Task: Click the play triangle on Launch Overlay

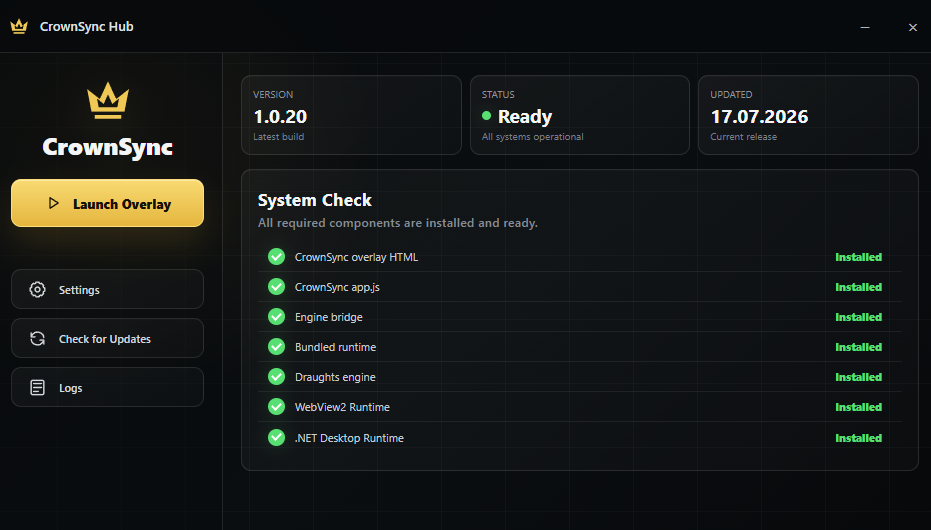Action: tap(53, 203)
